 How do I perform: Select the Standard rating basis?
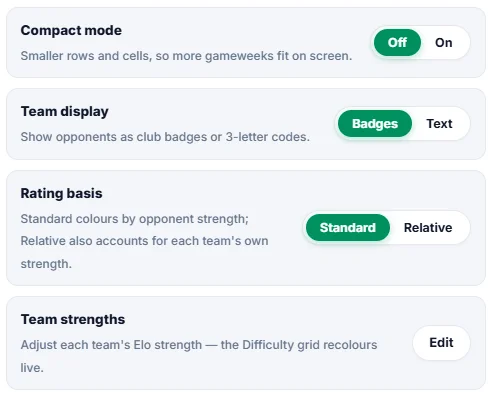pyautogui.click(x=348, y=228)
